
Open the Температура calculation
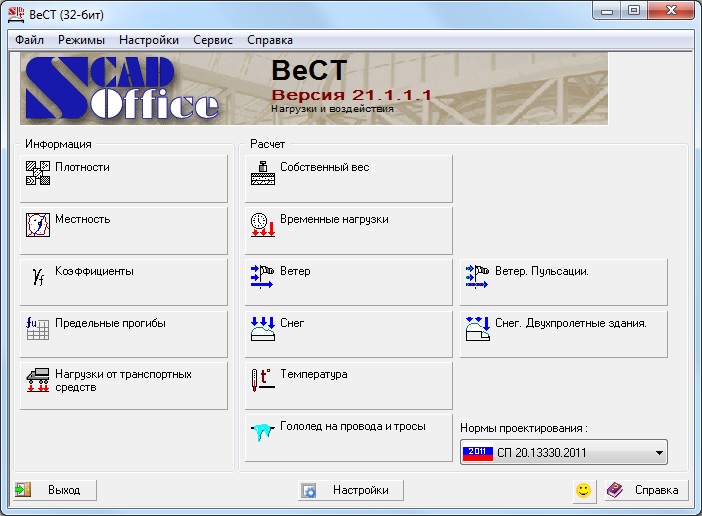(348, 386)
